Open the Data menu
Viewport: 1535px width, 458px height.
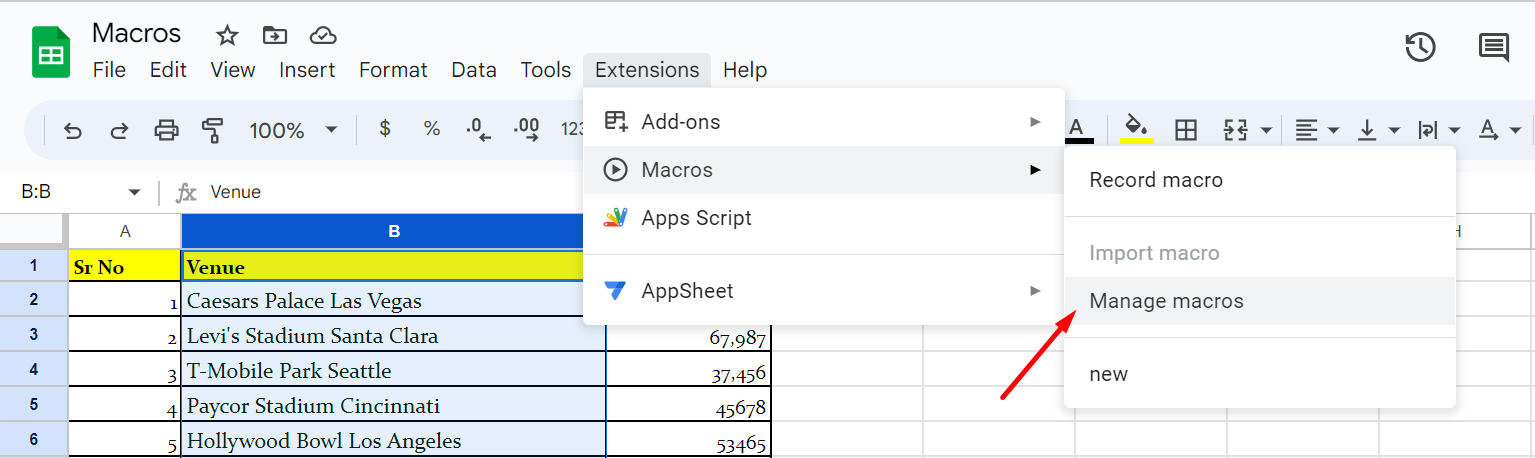pyautogui.click(x=474, y=70)
